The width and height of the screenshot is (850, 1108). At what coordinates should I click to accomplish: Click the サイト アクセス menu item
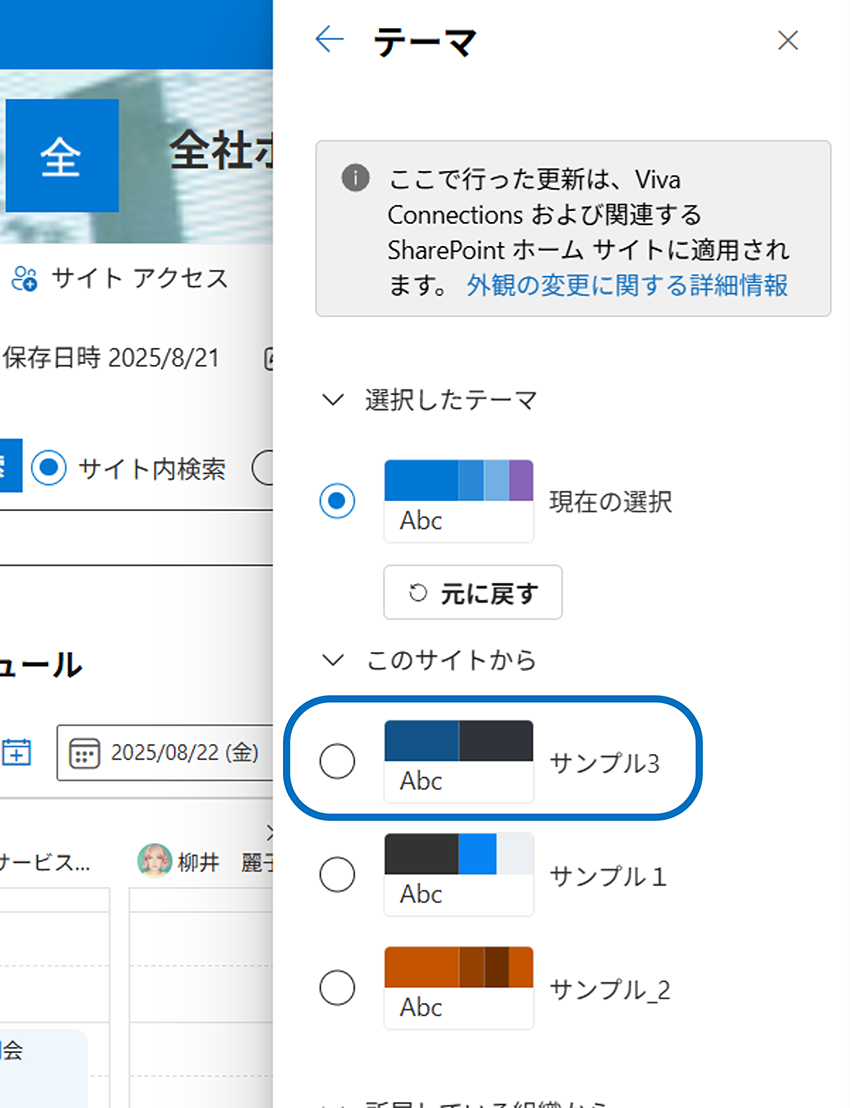[x=139, y=278]
